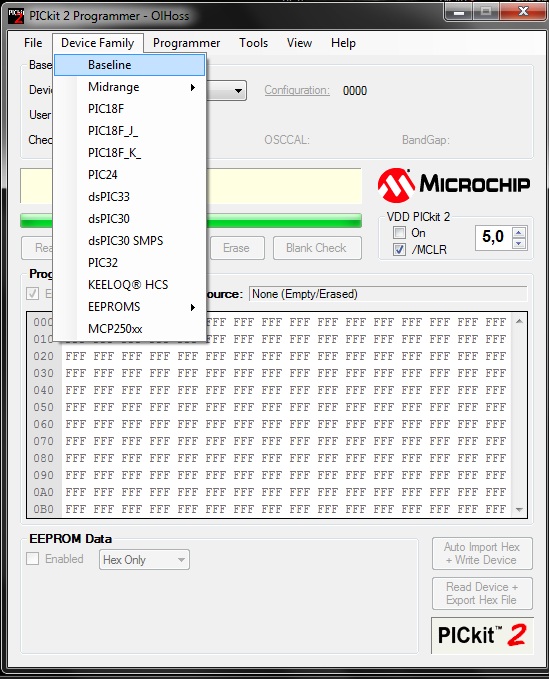Toggle the /MCLR checkbox
This screenshot has width=549, height=679.
(x=399, y=250)
